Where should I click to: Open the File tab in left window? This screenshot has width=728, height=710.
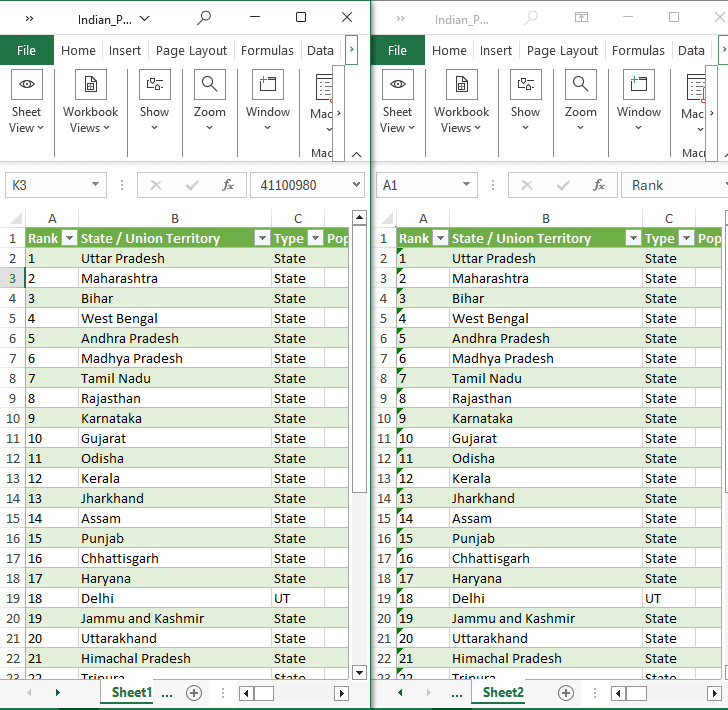pos(26,51)
